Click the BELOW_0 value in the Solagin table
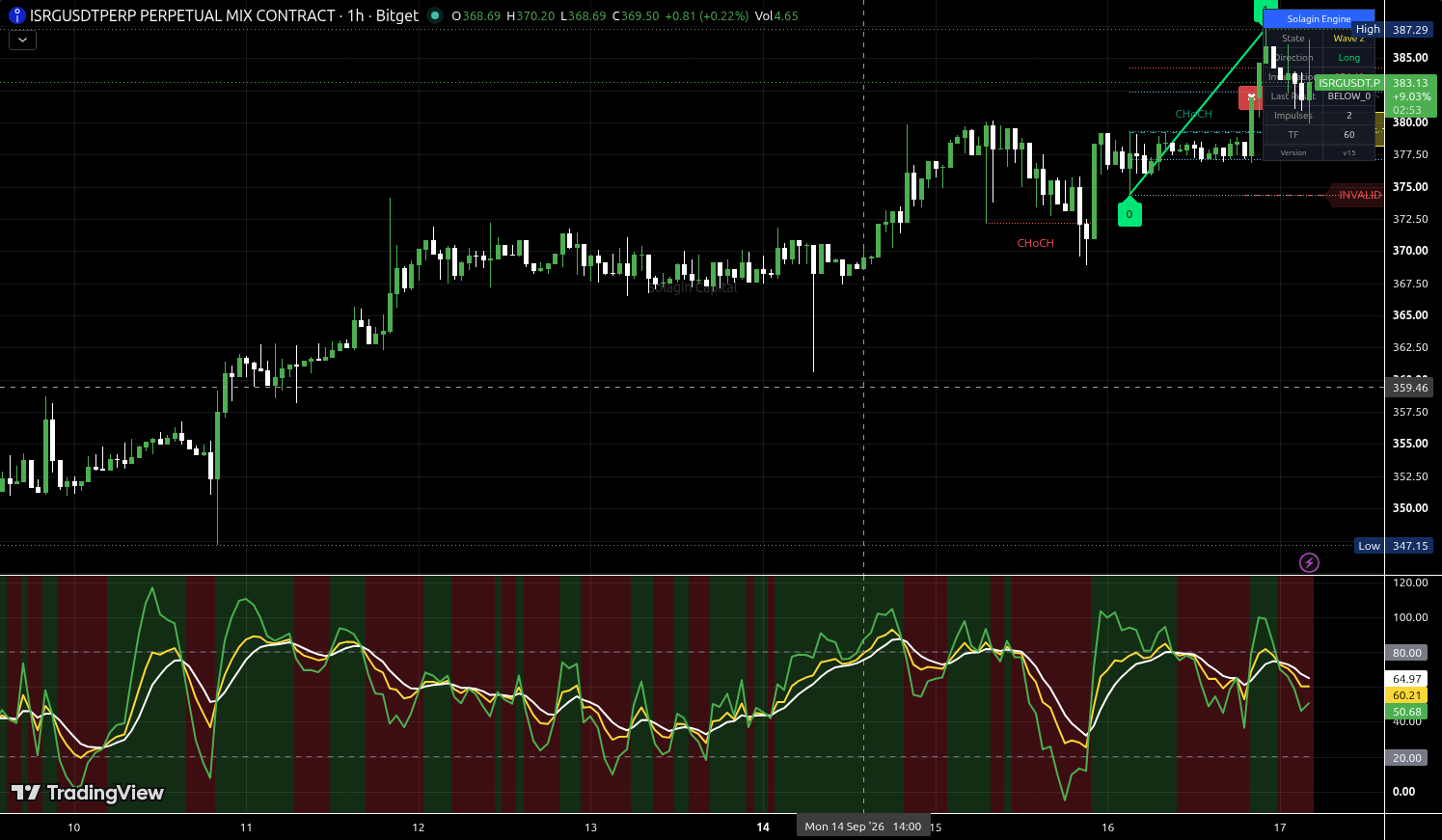This screenshot has height=840, width=1442. pos(1348,96)
